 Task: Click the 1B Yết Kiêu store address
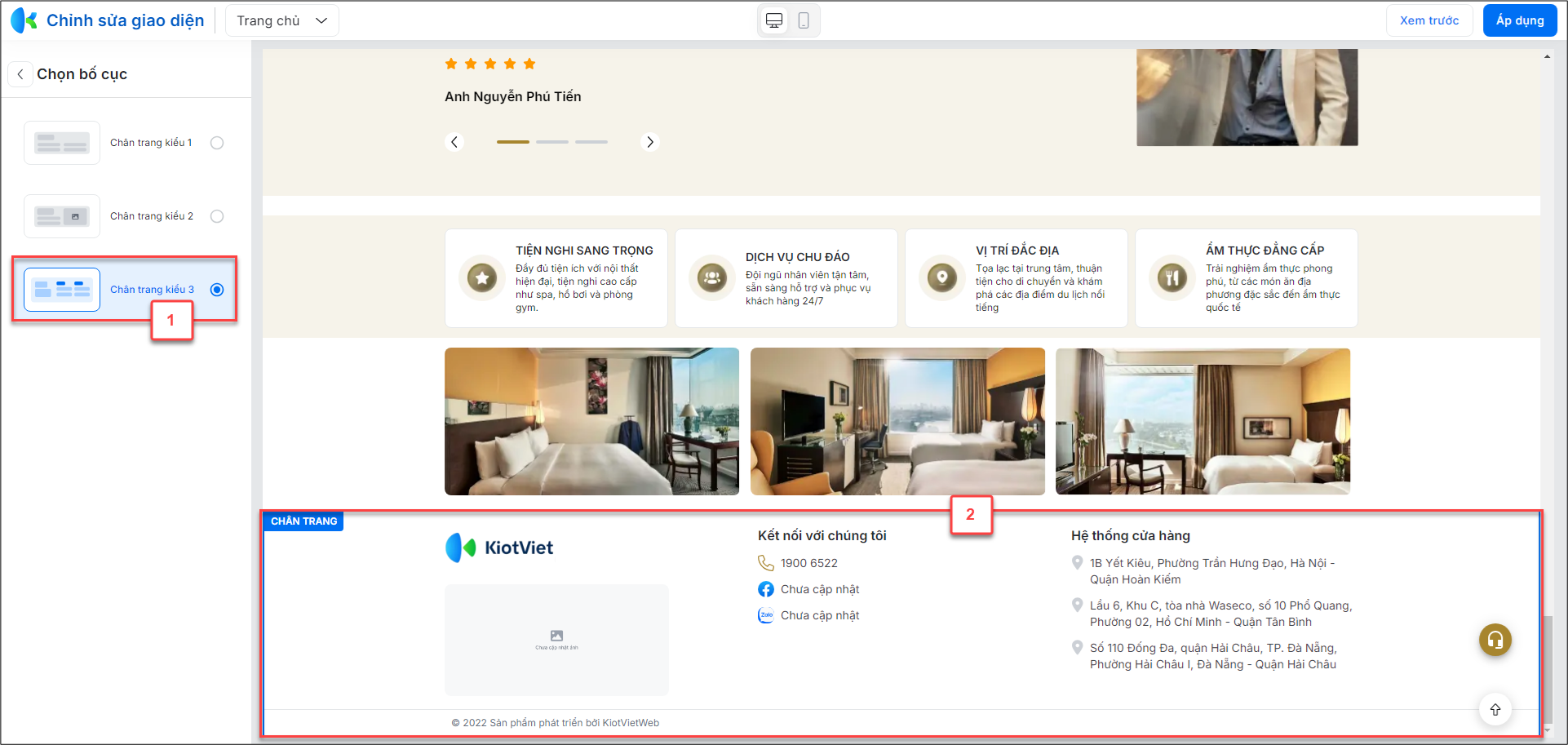coord(1212,571)
